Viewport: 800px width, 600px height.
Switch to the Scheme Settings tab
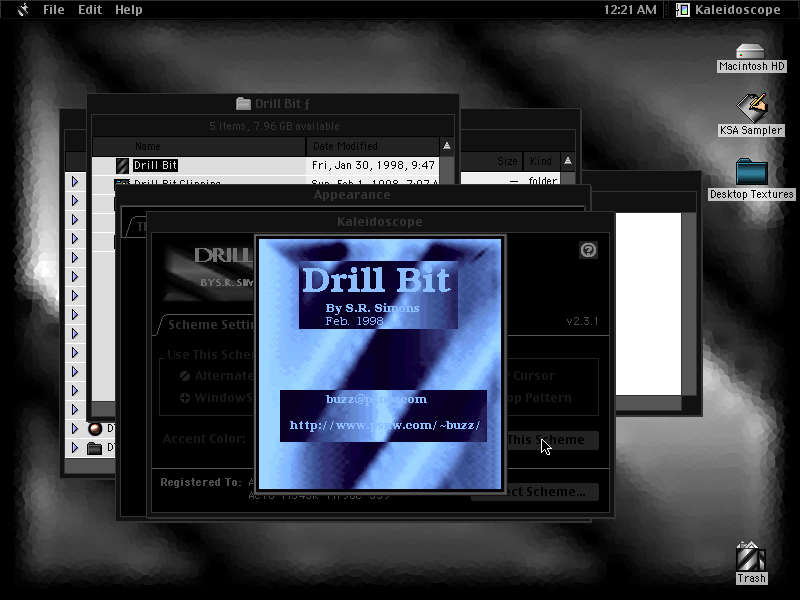[209, 325]
